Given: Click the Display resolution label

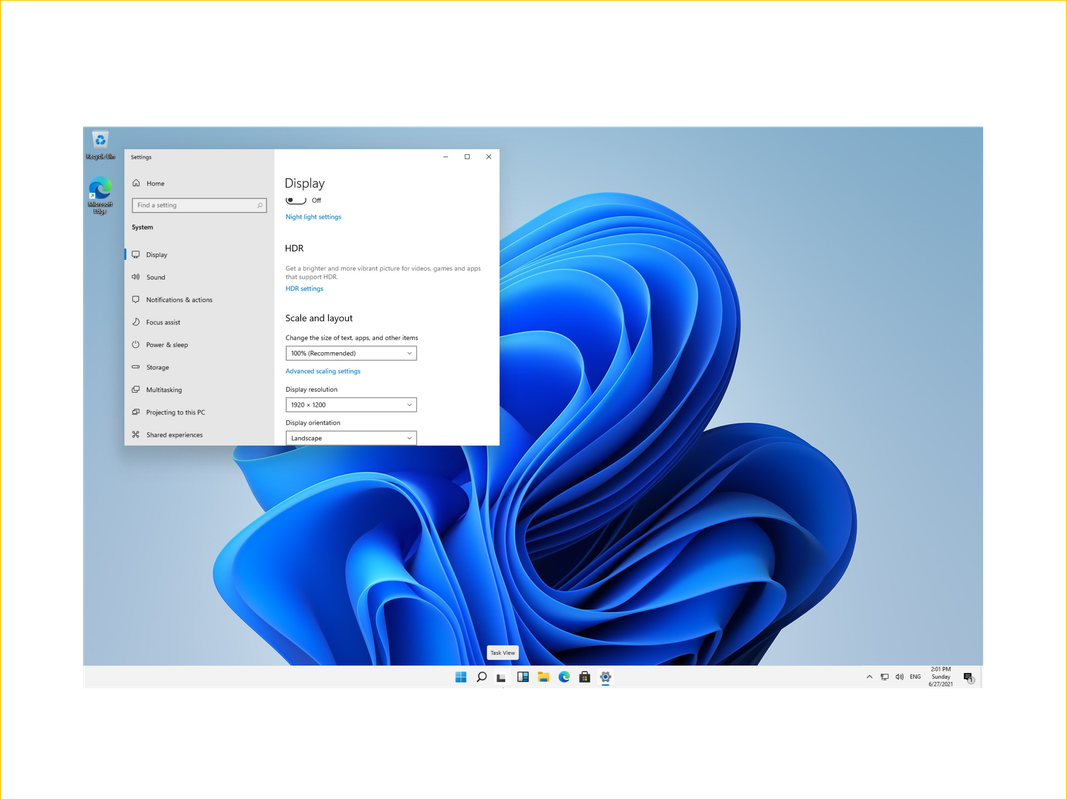Looking at the screenshot, I should pyautogui.click(x=311, y=389).
